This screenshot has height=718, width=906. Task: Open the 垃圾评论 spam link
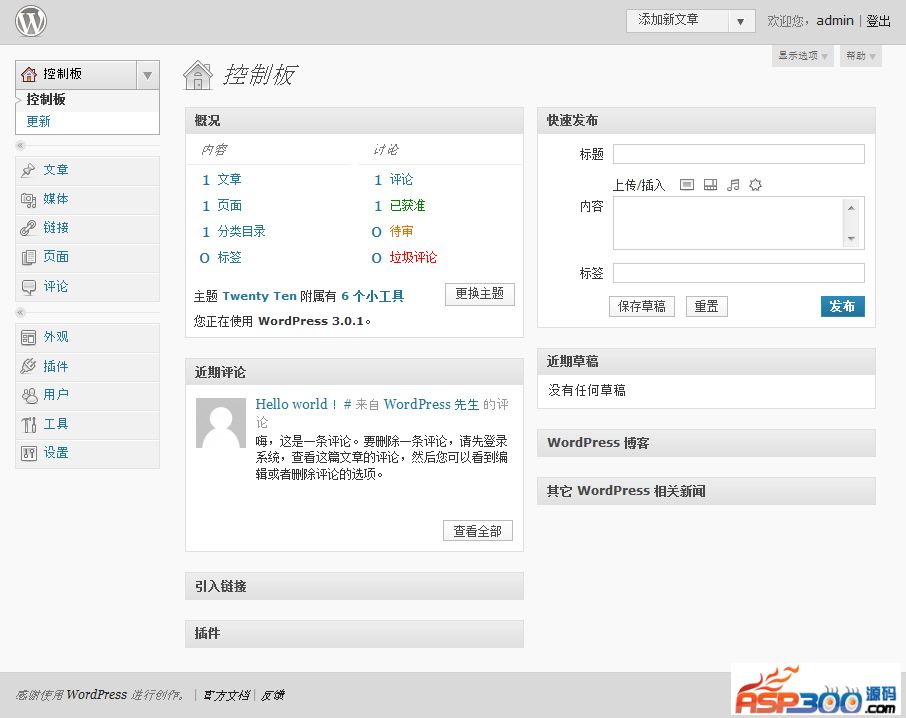tap(413, 258)
